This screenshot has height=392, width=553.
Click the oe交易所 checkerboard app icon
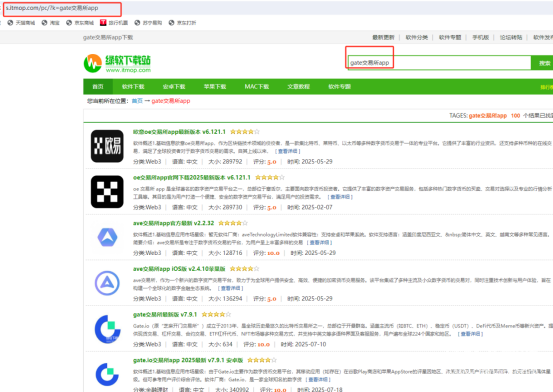pos(107,192)
